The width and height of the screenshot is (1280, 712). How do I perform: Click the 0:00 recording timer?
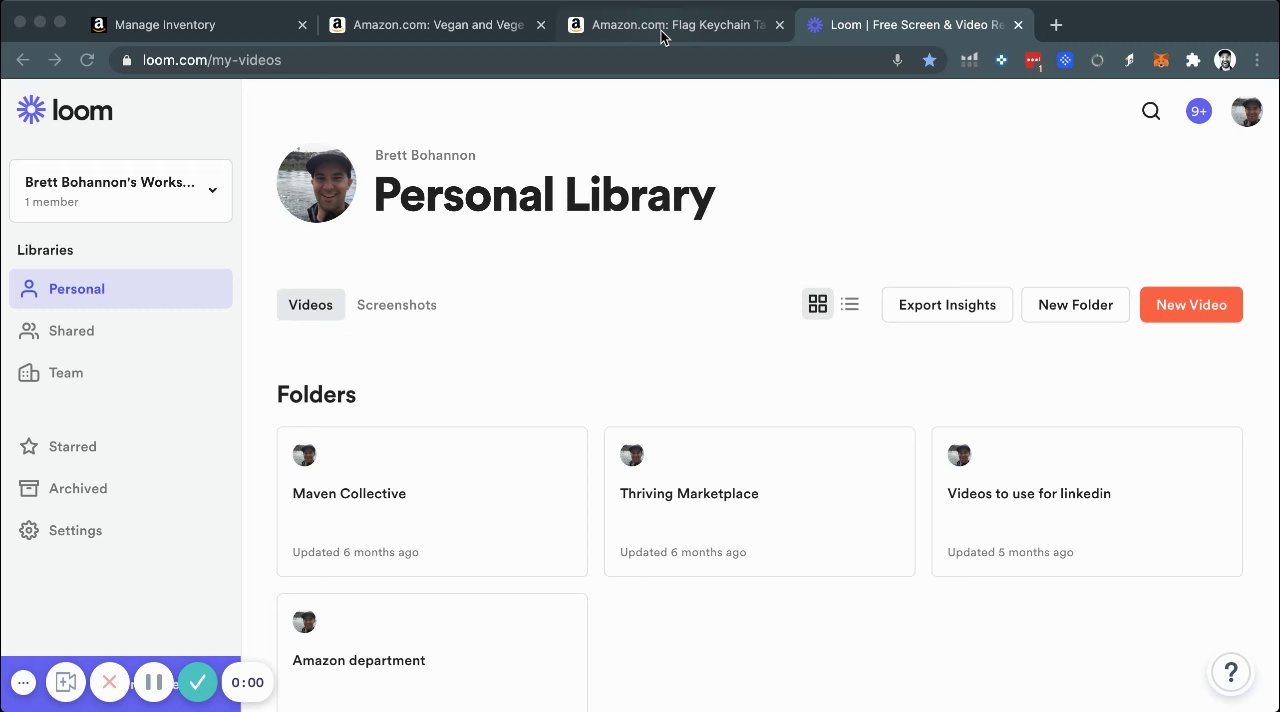[247, 683]
